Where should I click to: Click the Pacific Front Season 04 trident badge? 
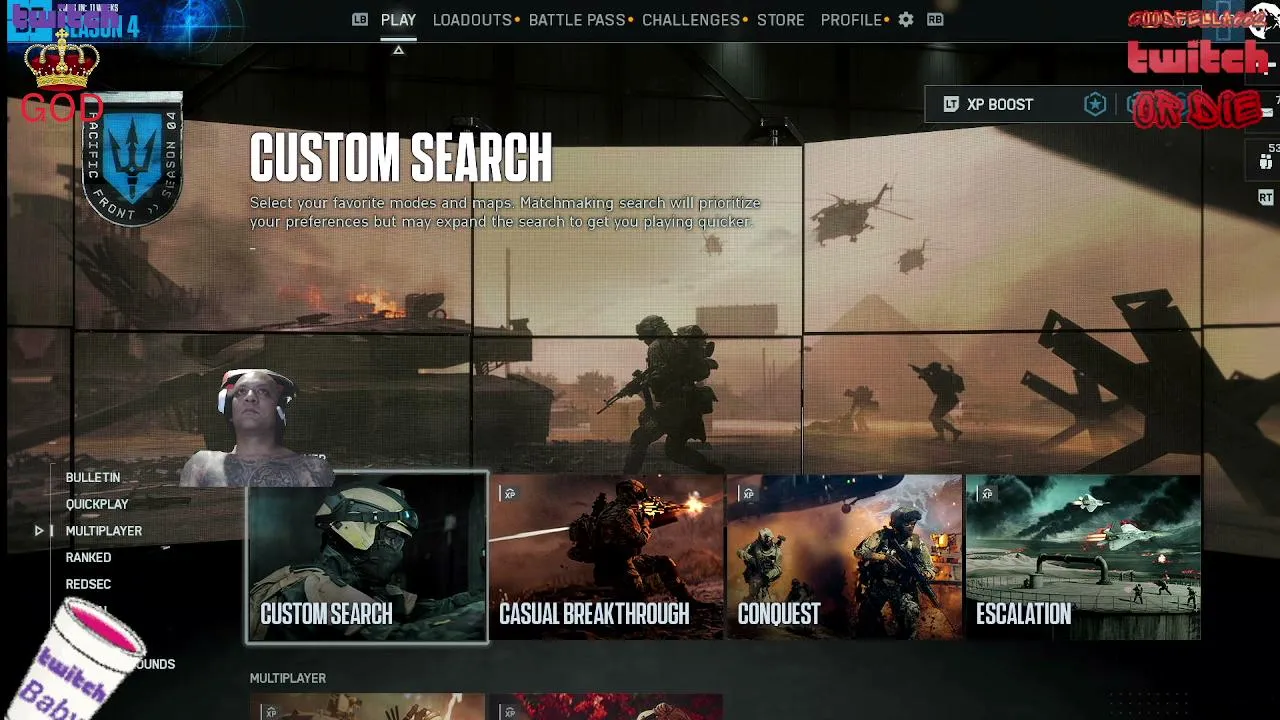point(132,160)
